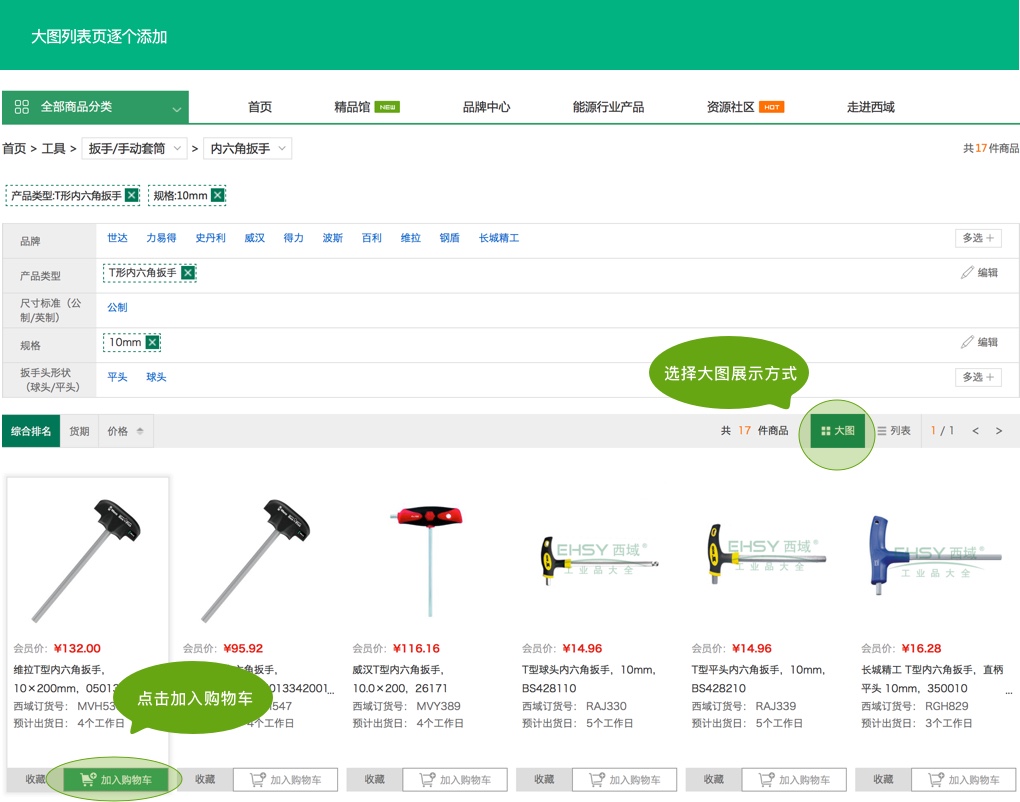Clear the 10mm chip in 规格 row

pyautogui.click(x=152, y=342)
